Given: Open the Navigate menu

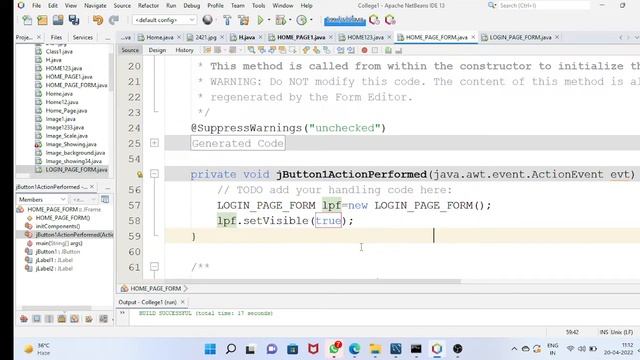Looking at the screenshot, I should (x=95, y=6).
